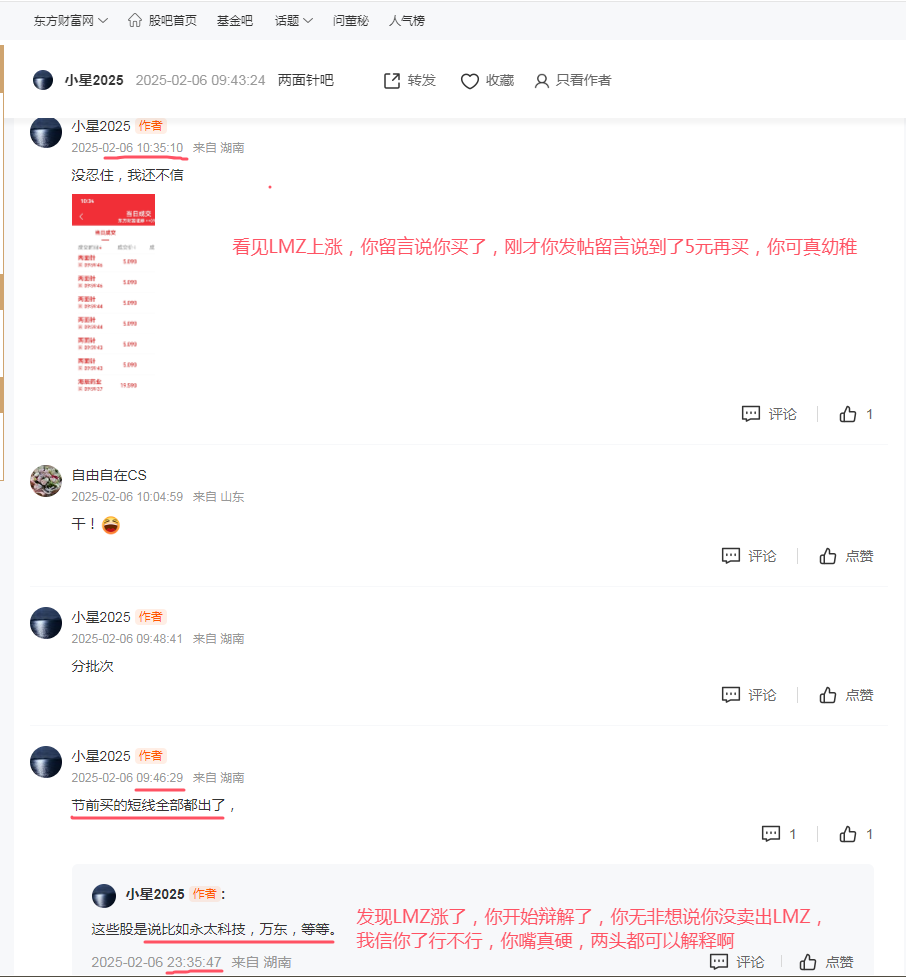The image size is (906, 977).
Task: Reply to 自由自在CS's comment
Action: point(748,556)
